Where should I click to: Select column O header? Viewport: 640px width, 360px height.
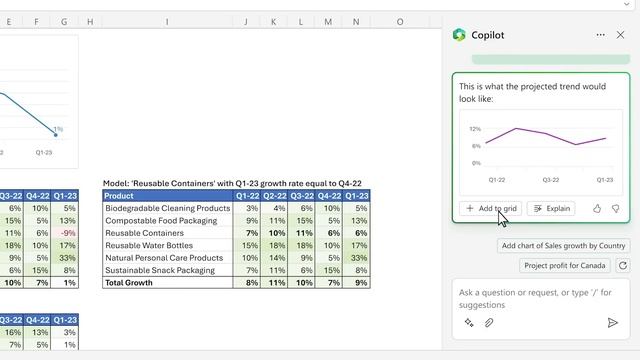tap(400, 22)
